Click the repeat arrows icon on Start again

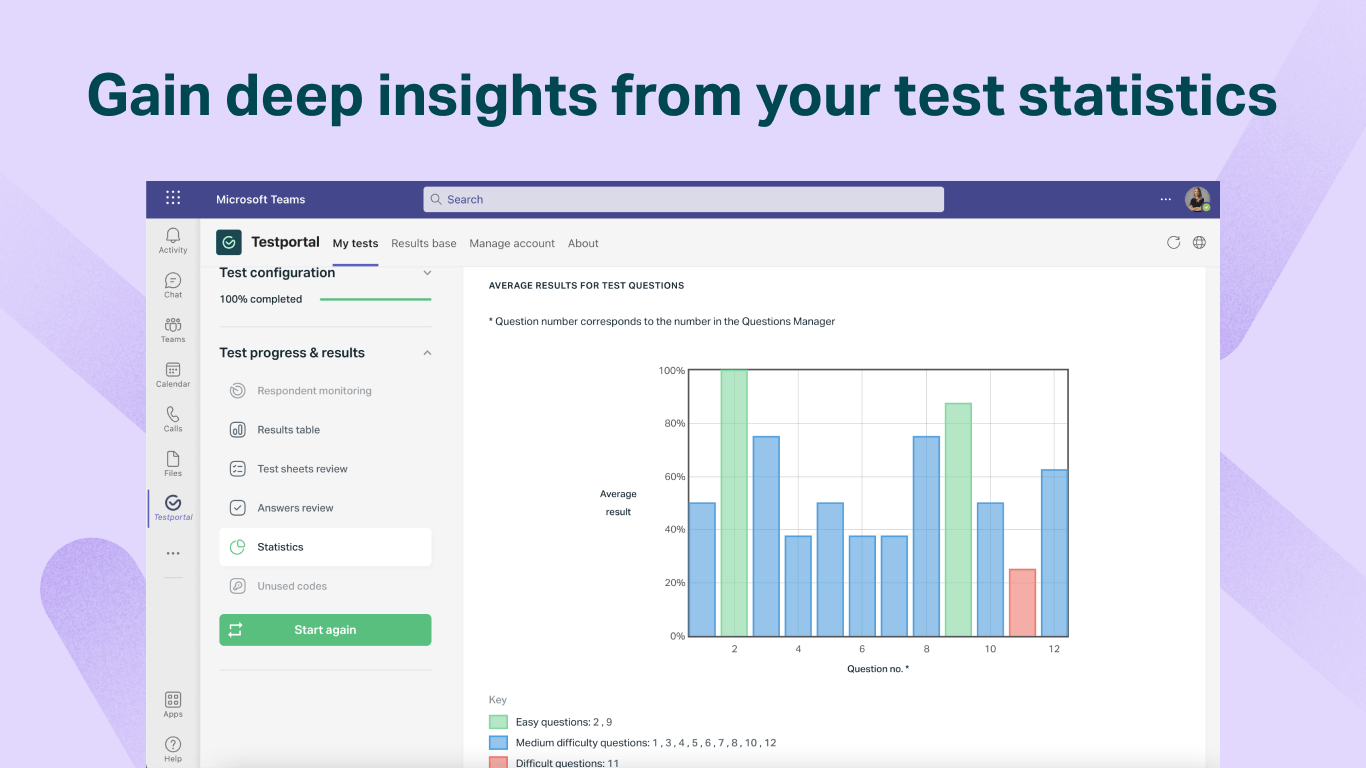point(235,630)
